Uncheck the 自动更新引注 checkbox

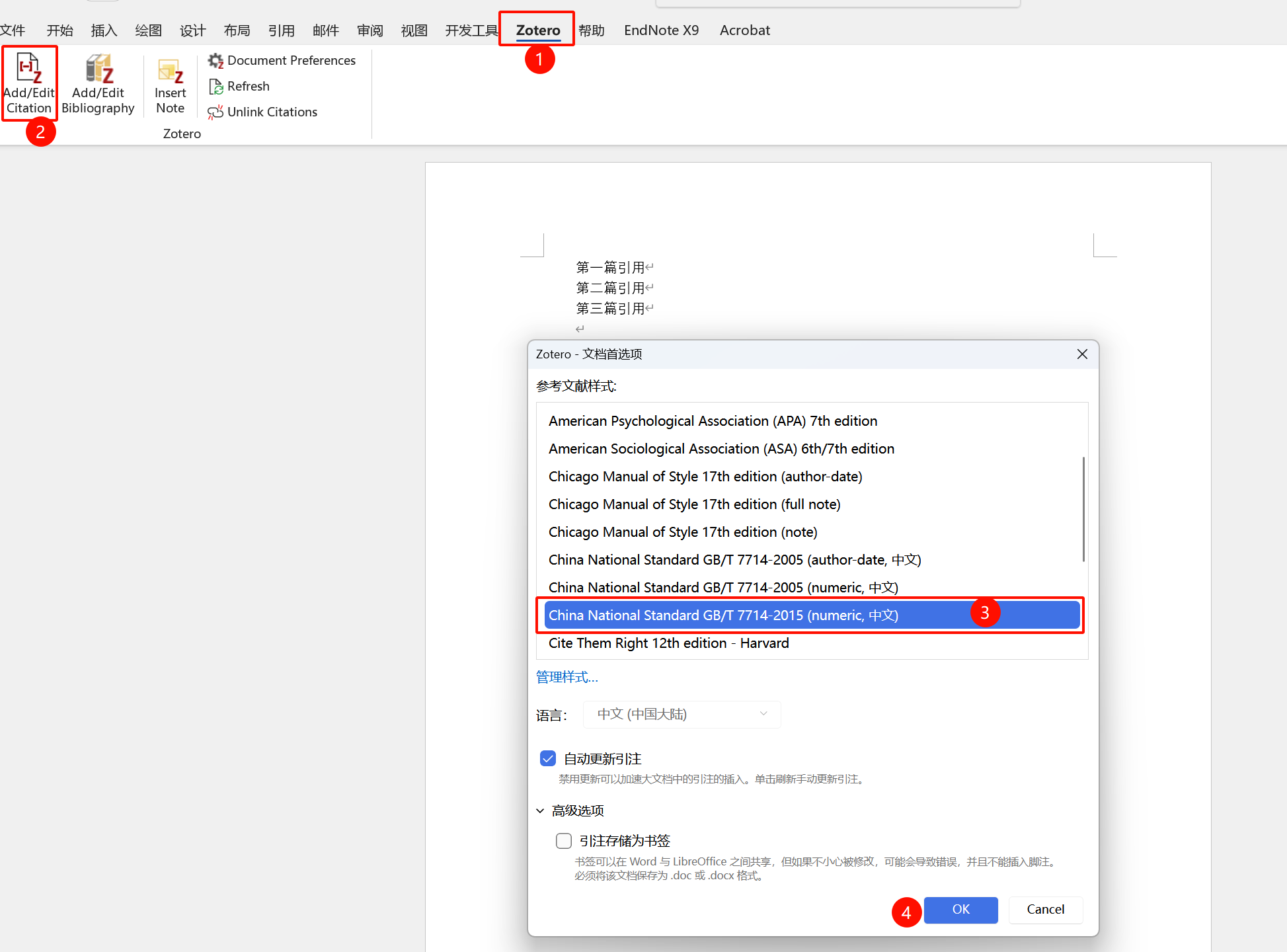[548, 758]
